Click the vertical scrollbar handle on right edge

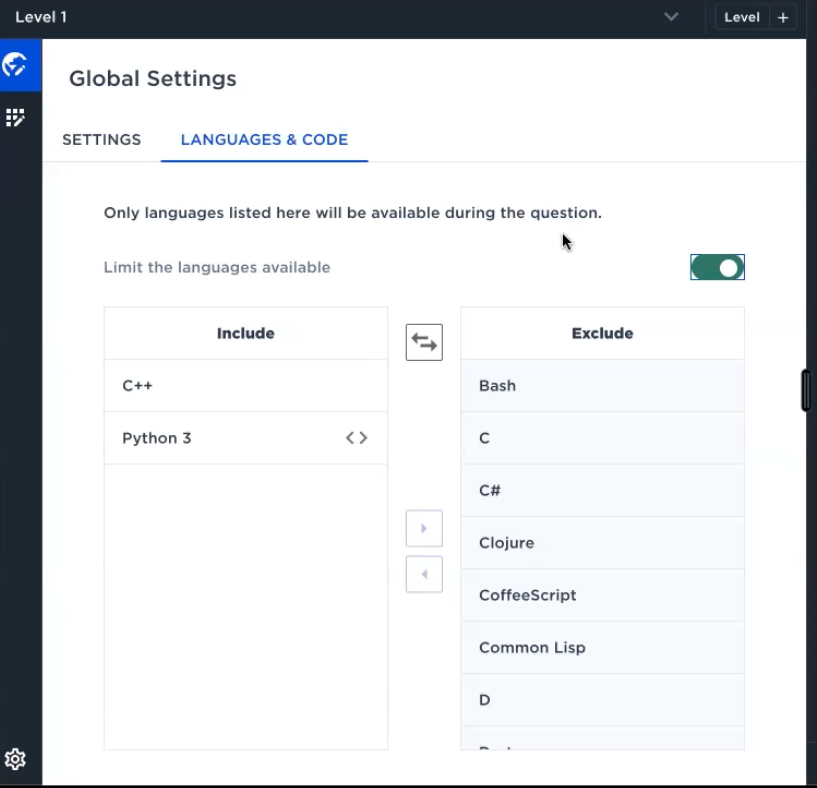[x=806, y=390]
